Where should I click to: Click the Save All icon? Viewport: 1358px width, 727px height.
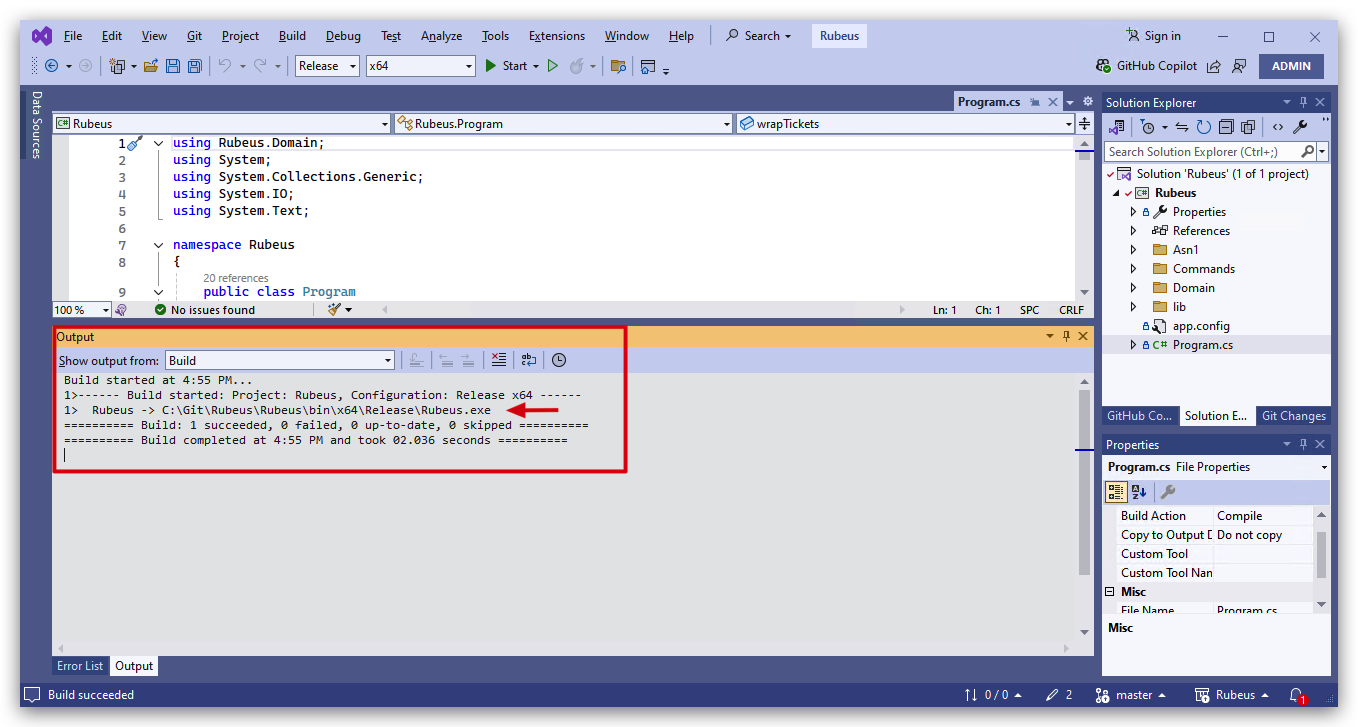point(195,66)
